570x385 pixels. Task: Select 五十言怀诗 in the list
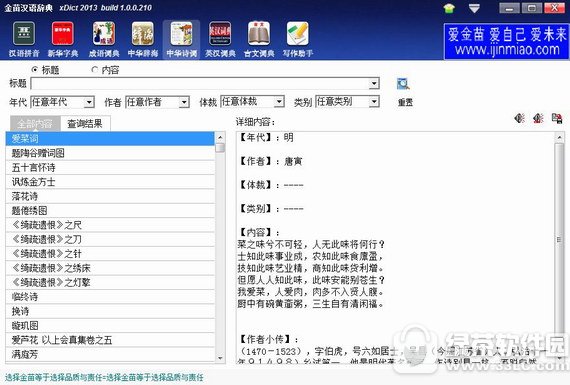[x=110, y=168]
